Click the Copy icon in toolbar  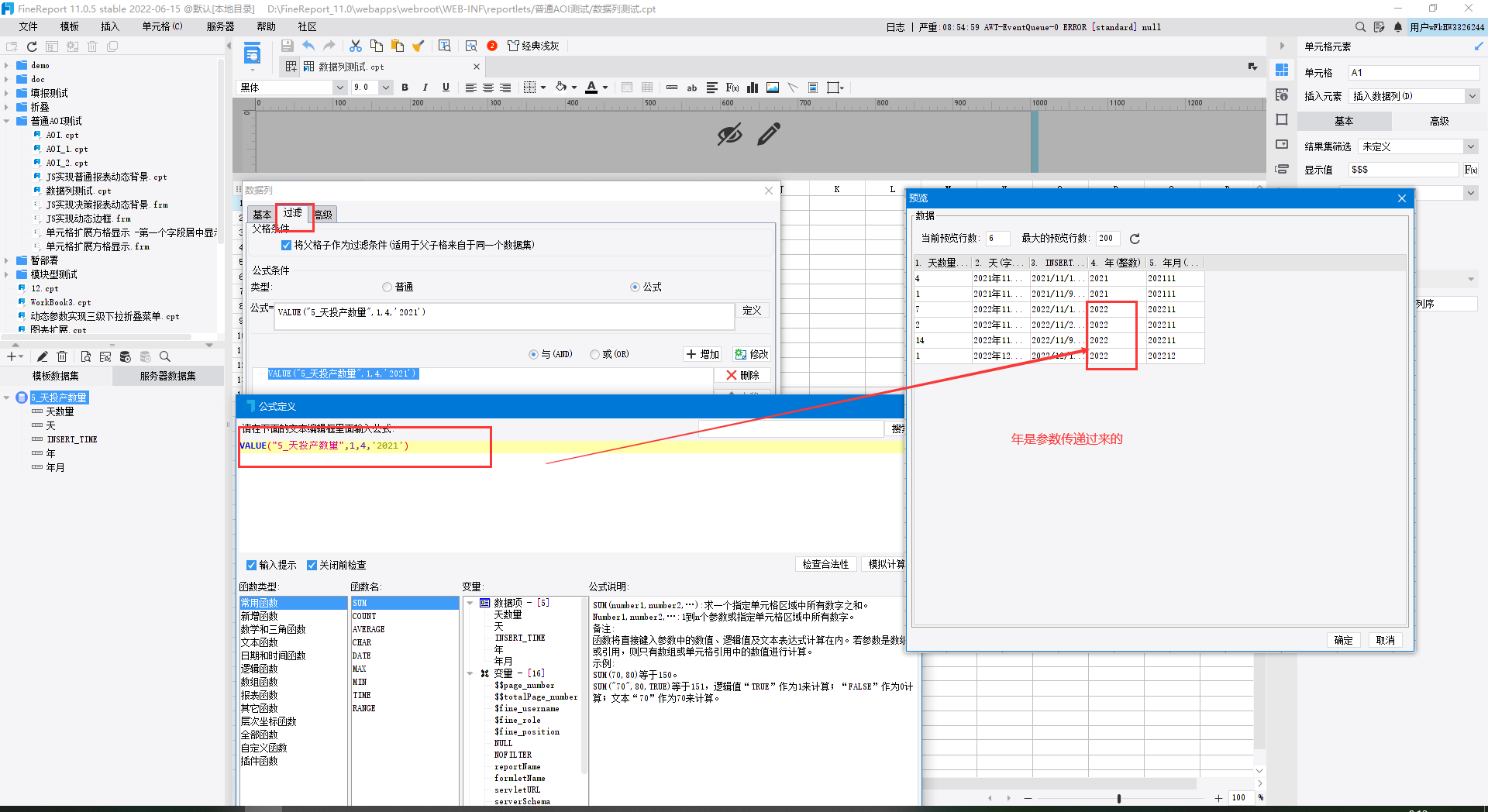pyautogui.click(x=377, y=46)
